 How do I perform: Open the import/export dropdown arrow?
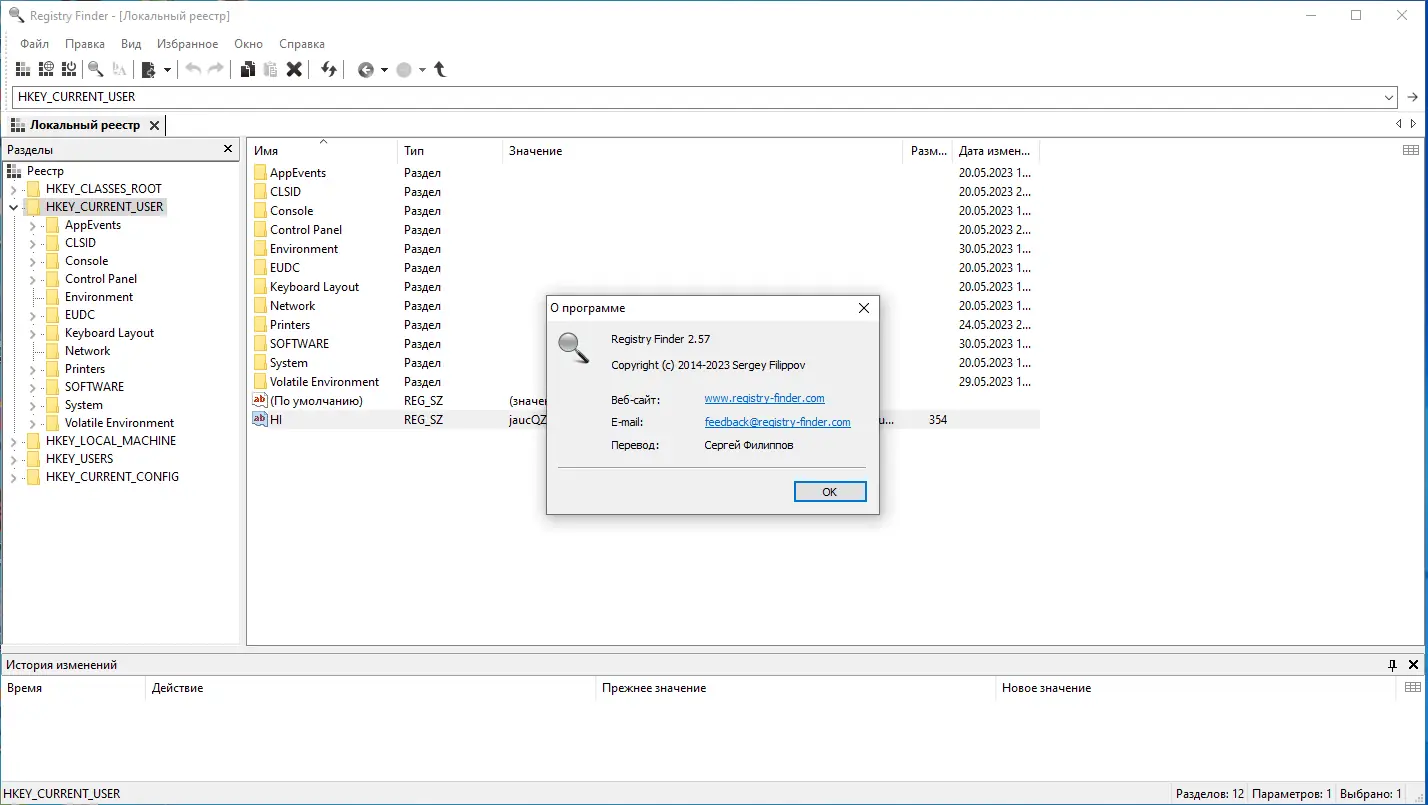pos(167,70)
